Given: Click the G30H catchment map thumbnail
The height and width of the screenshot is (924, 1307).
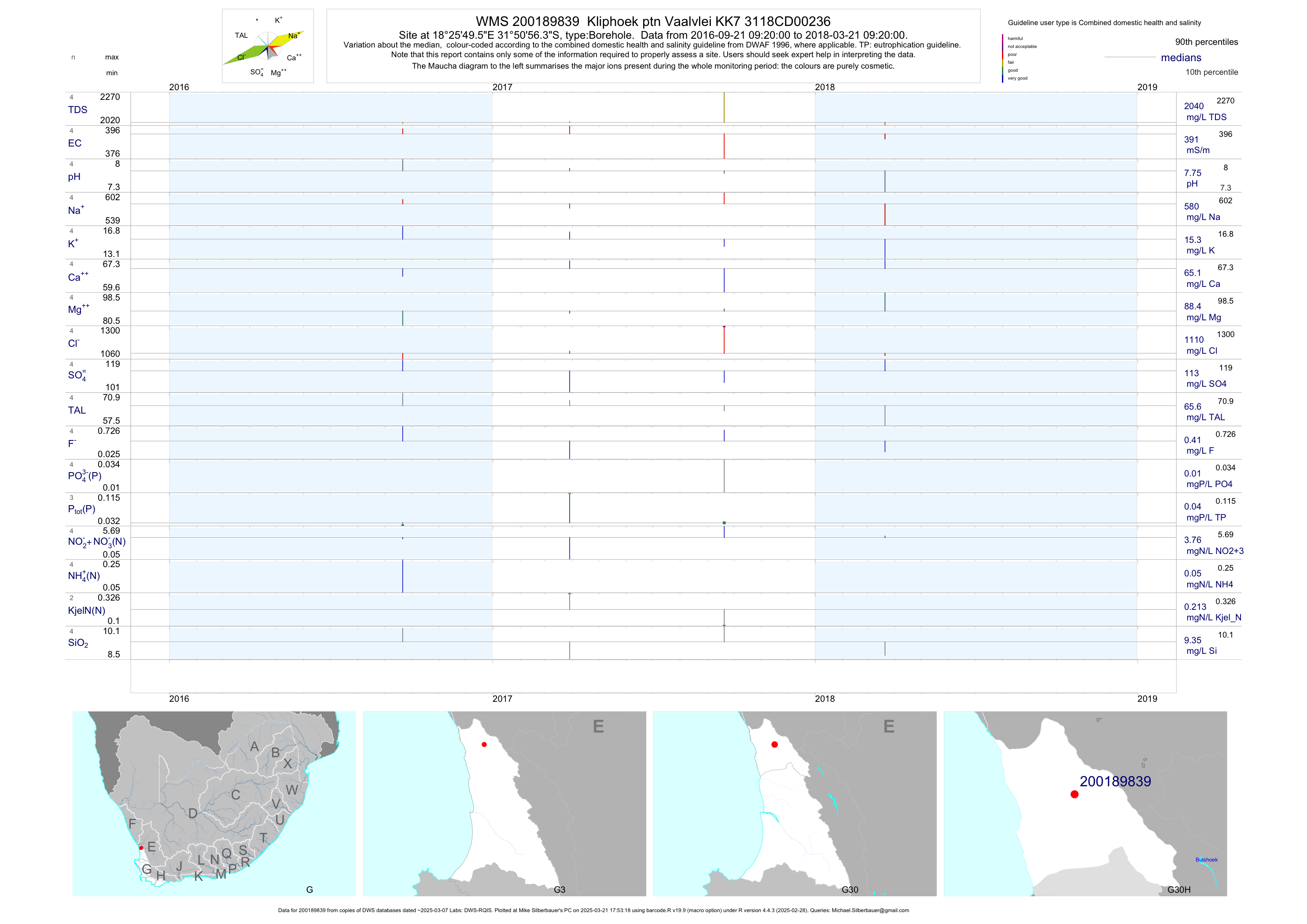Looking at the screenshot, I should tap(1085, 803).
